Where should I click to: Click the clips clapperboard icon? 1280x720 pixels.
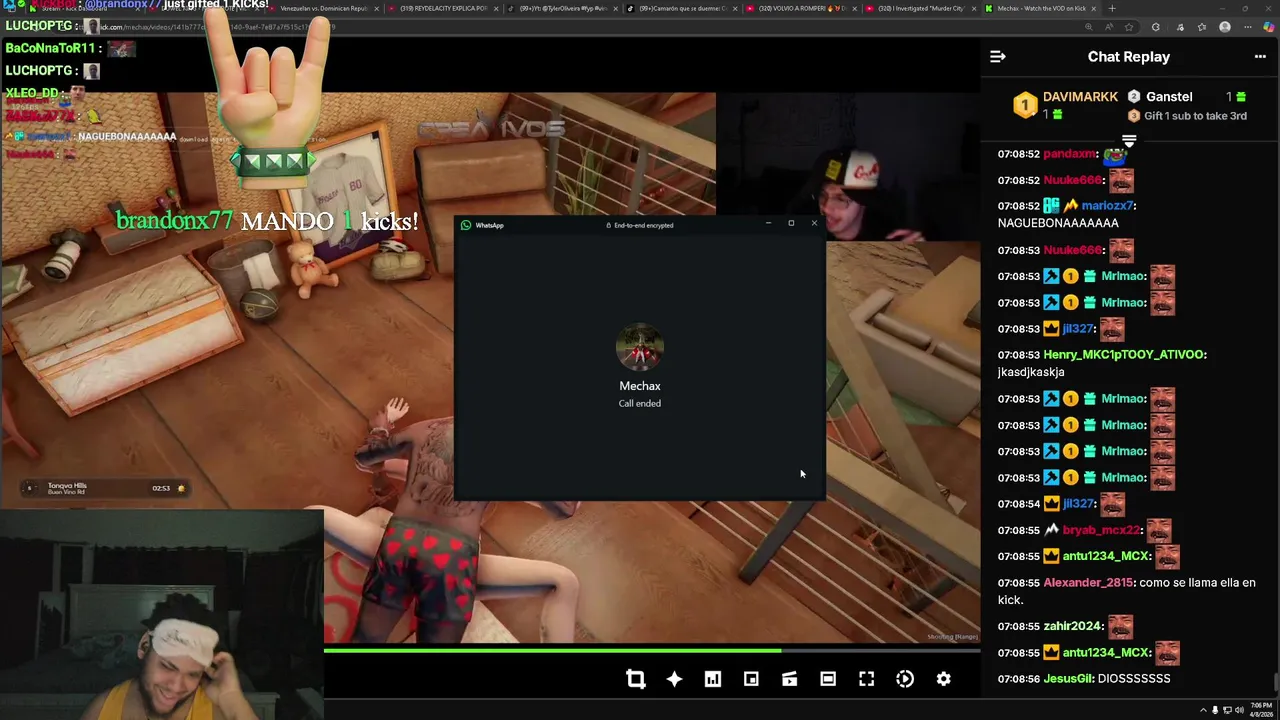pos(789,679)
